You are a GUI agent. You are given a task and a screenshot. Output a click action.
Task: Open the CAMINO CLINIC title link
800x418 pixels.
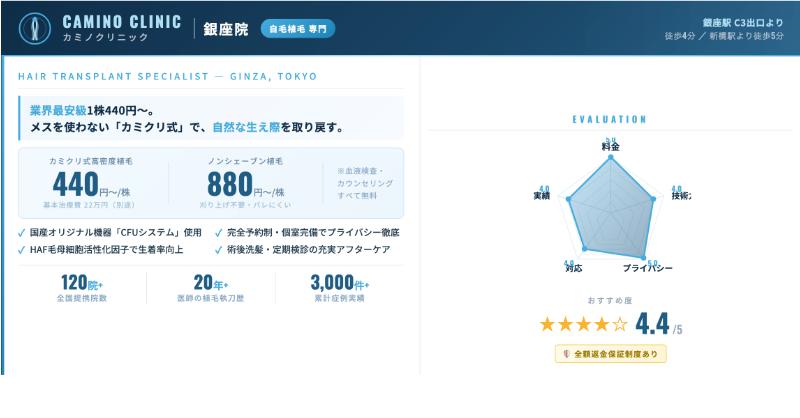[122, 21]
